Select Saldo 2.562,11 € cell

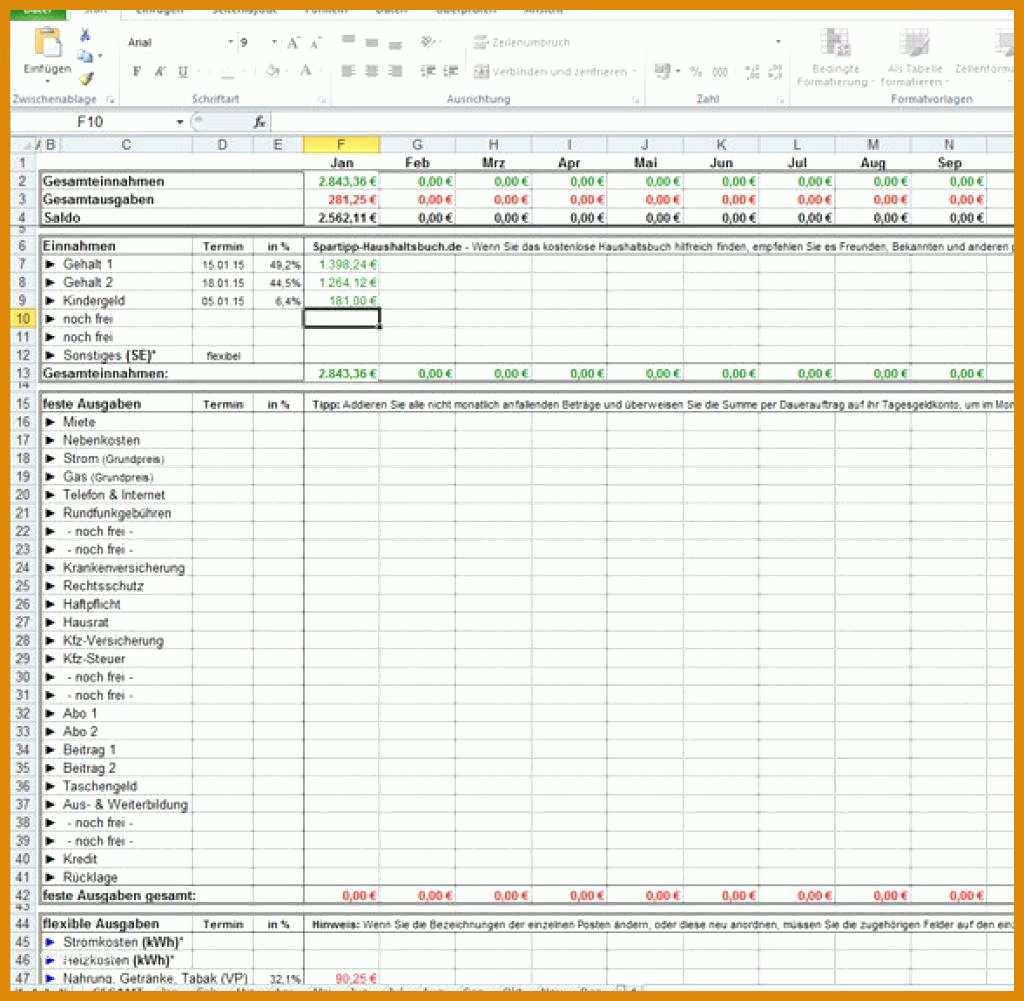(342, 218)
